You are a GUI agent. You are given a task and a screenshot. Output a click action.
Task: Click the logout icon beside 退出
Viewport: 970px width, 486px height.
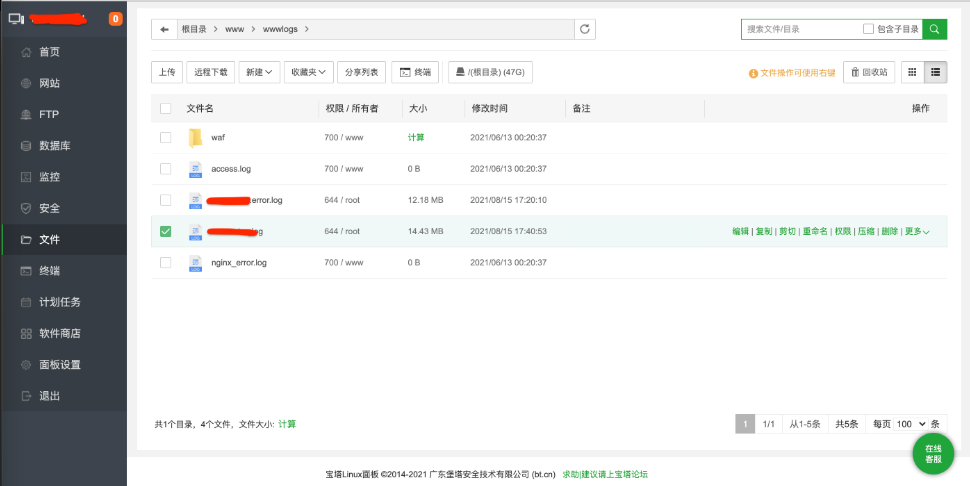26,396
